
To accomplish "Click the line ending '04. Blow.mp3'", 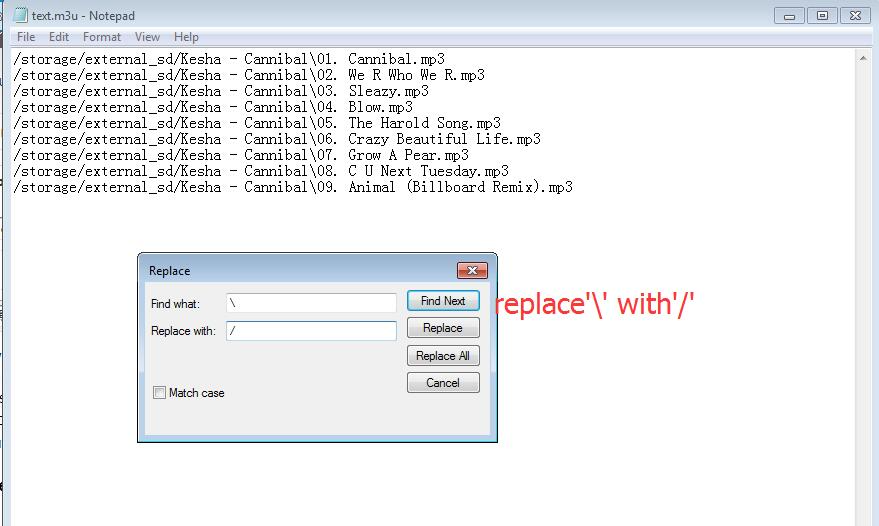I will tap(213, 107).
